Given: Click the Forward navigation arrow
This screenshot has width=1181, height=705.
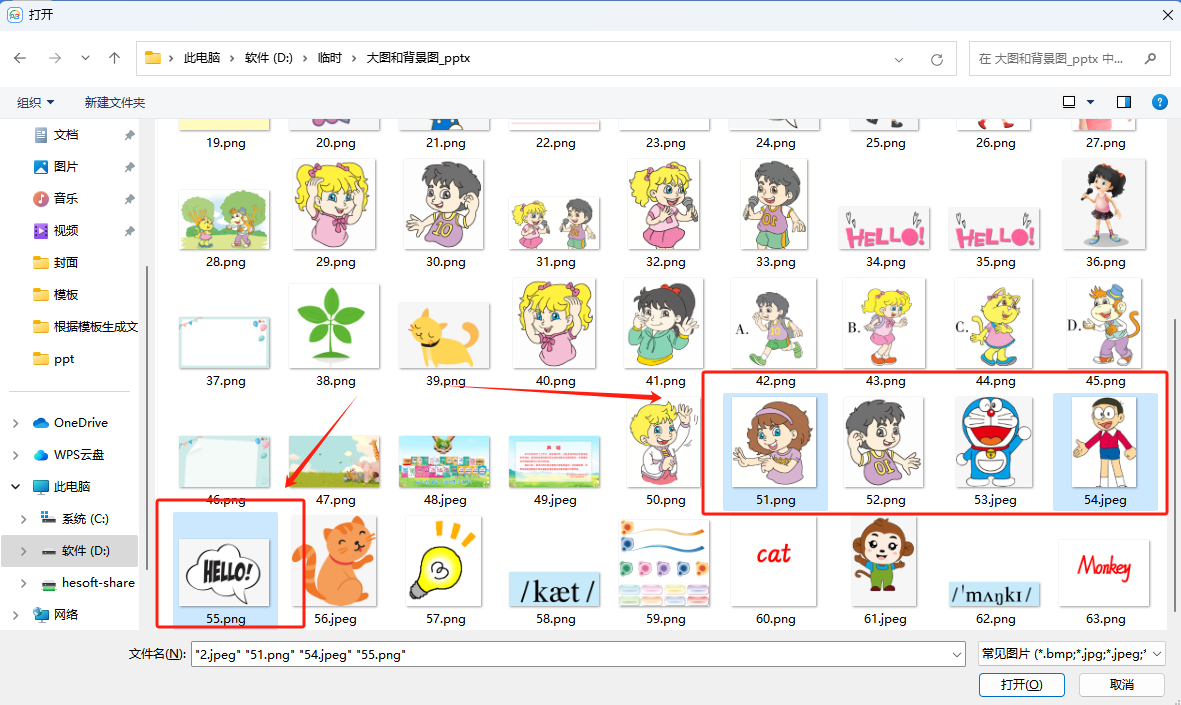Looking at the screenshot, I should (50, 58).
